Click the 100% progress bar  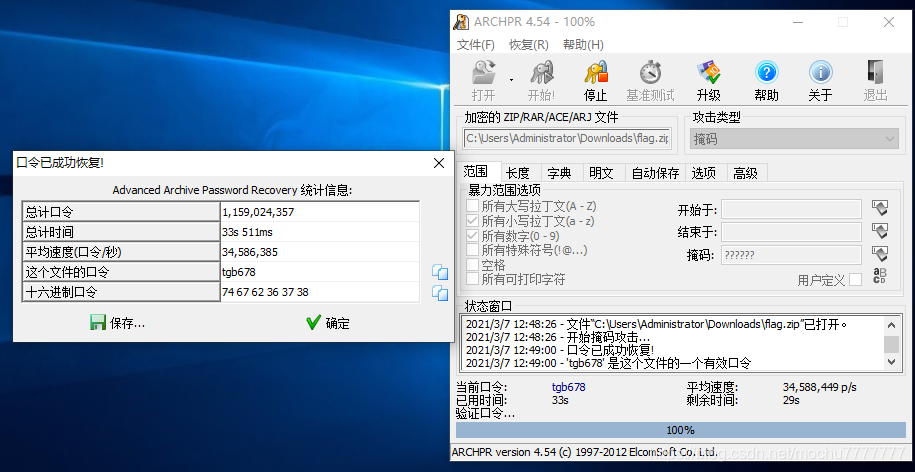tap(680, 431)
